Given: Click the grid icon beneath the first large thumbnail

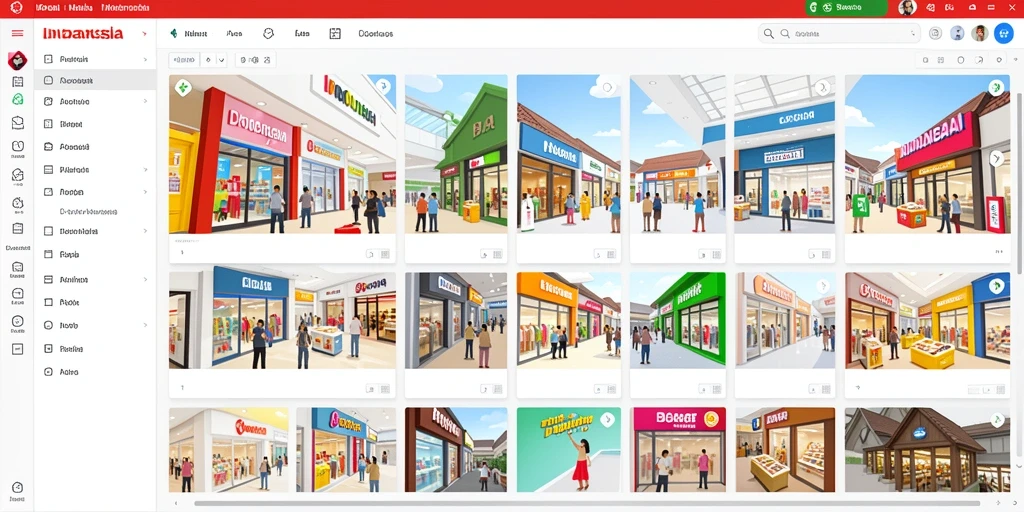Looking at the screenshot, I should tap(385, 253).
